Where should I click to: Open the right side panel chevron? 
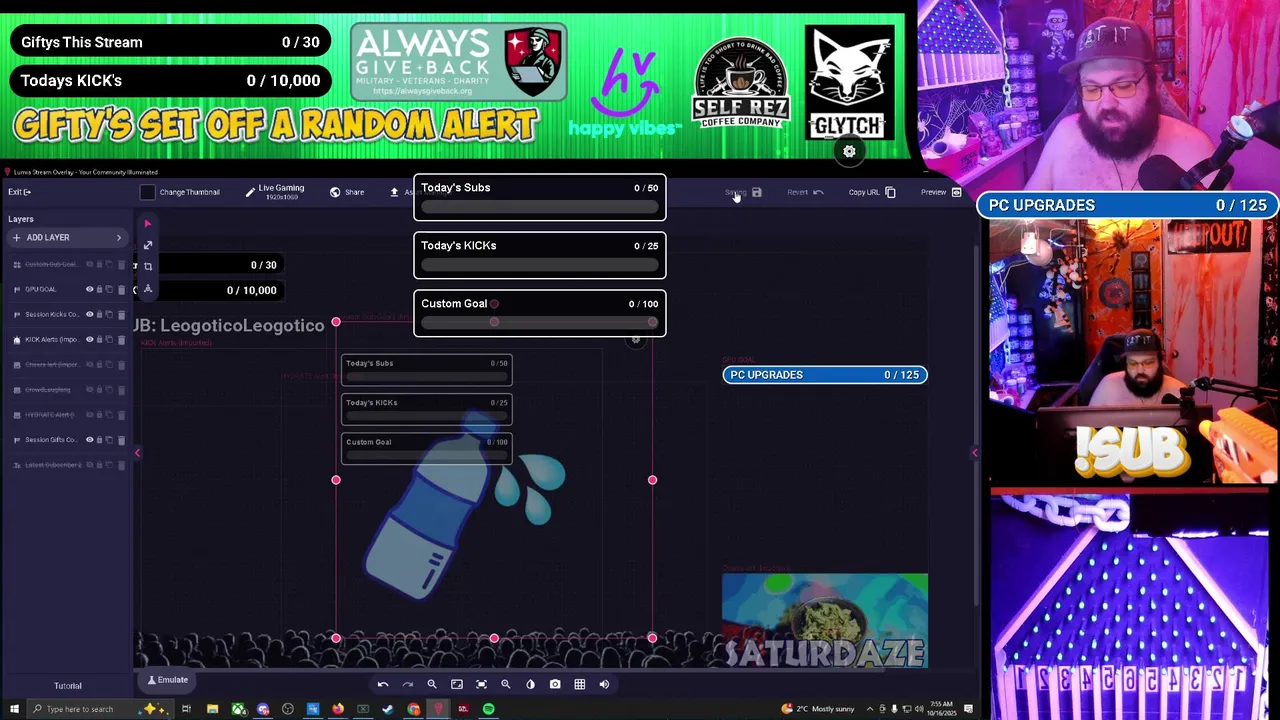pos(975,453)
